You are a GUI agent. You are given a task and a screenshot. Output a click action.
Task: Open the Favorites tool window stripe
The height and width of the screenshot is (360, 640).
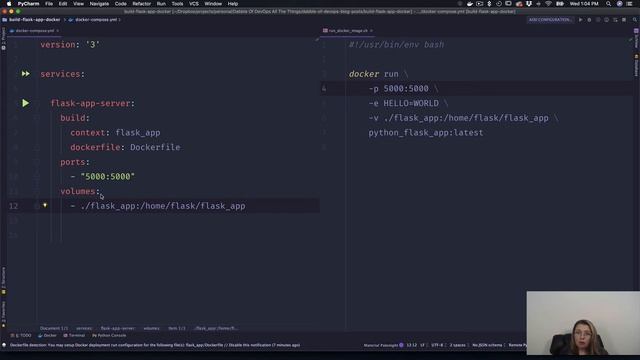pyautogui.click(x=3, y=314)
